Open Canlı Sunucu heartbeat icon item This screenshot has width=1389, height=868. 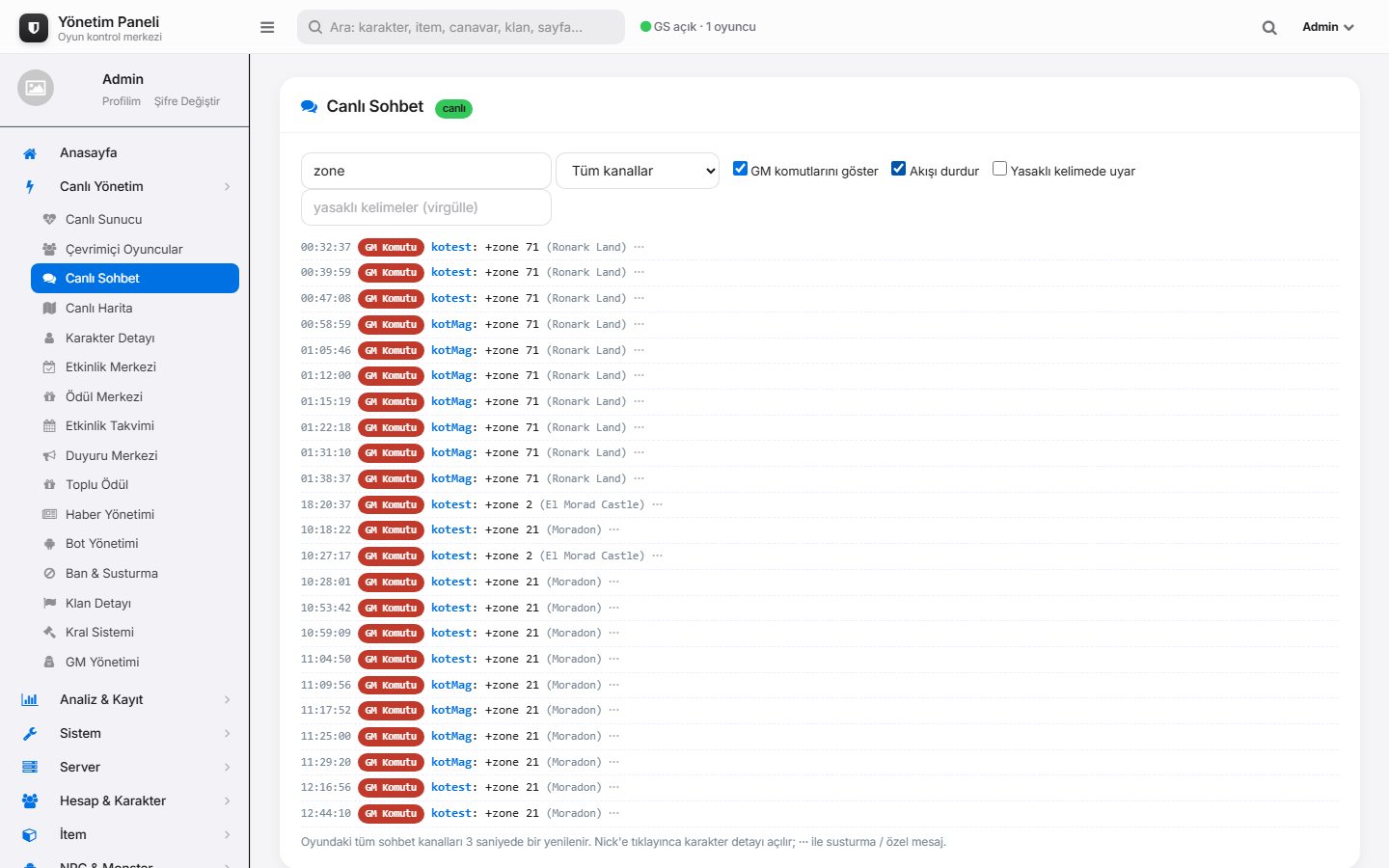coord(49,219)
